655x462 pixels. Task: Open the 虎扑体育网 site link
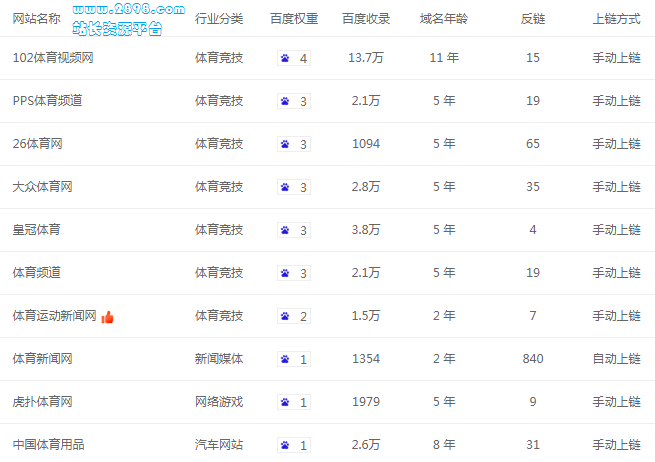coord(43,402)
